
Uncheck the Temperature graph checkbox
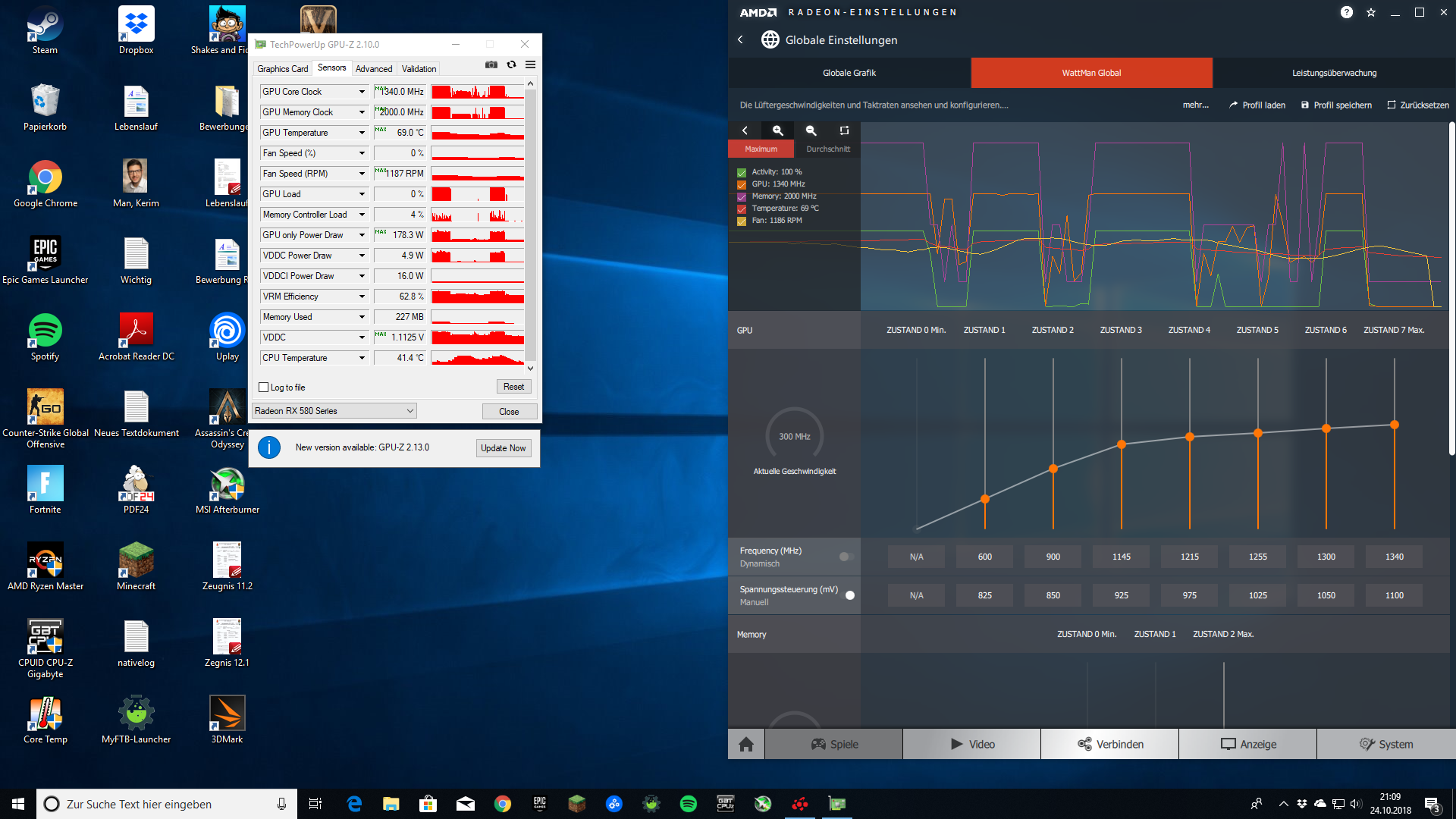(x=742, y=209)
